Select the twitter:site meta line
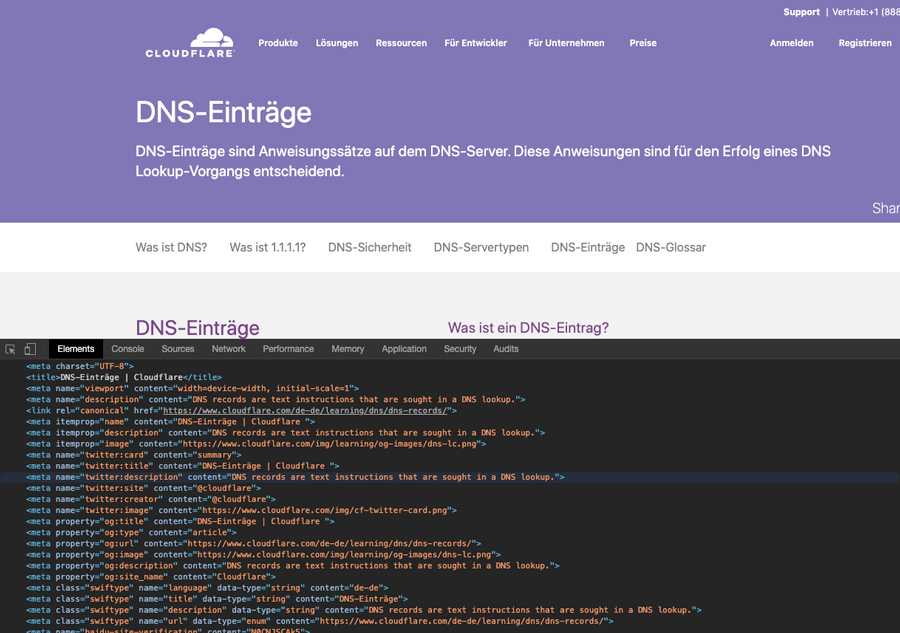 click(143, 488)
